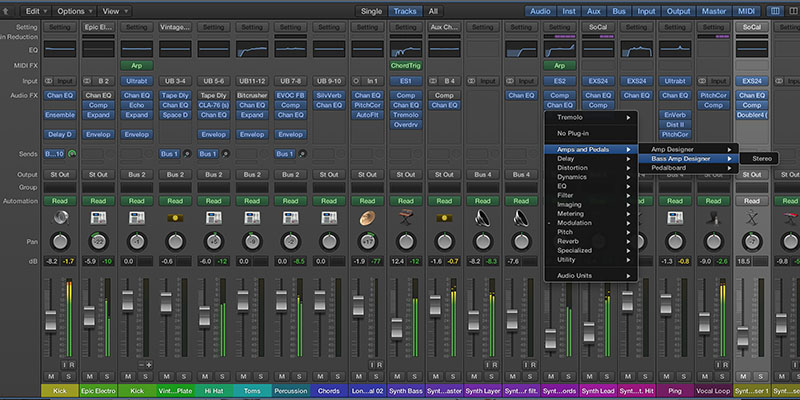The height and width of the screenshot is (400, 800).
Task: Click the Epic Electro track instrument icon
Action: click(x=98, y=217)
